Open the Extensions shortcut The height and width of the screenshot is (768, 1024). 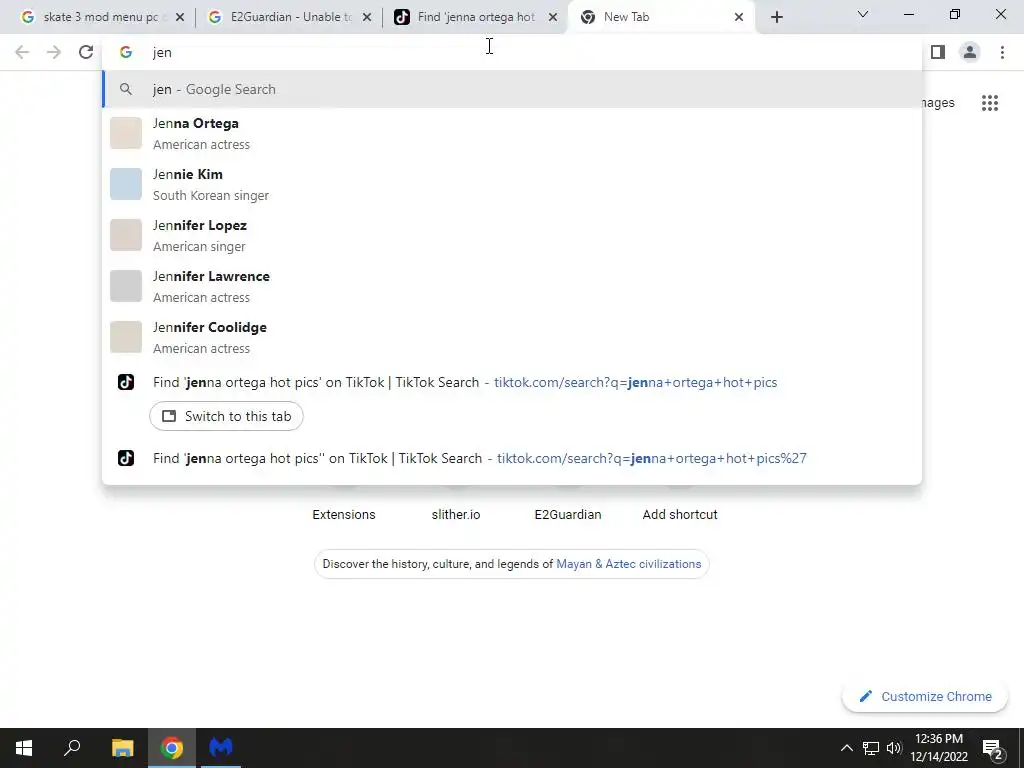(x=344, y=515)
